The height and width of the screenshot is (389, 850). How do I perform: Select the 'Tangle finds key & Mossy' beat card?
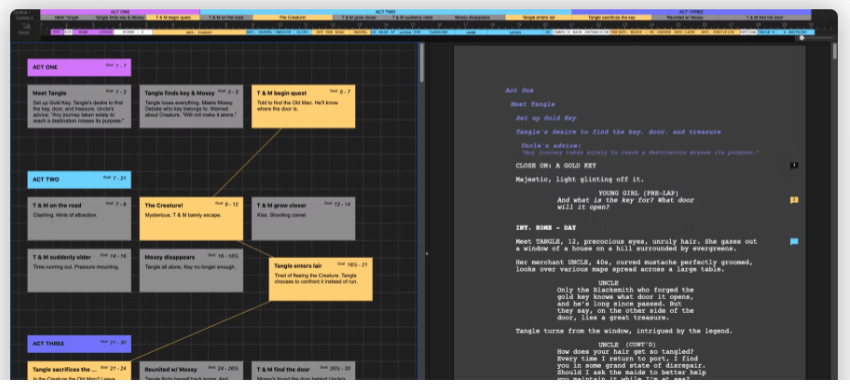coord(191,106)
